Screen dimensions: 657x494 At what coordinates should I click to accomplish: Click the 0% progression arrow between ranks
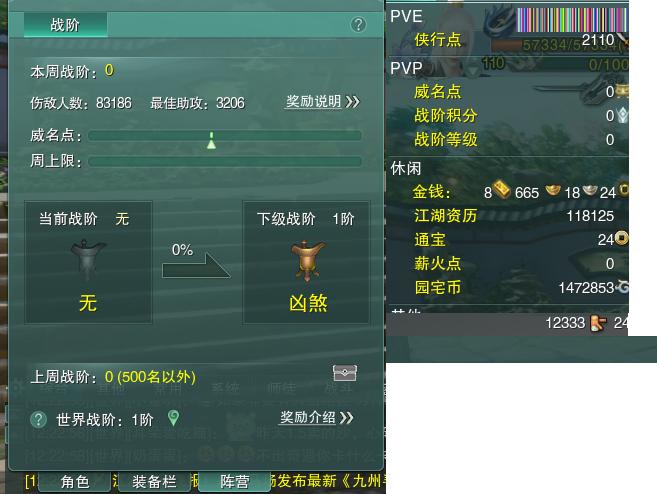pyautogui.click(x=196, y=261)
